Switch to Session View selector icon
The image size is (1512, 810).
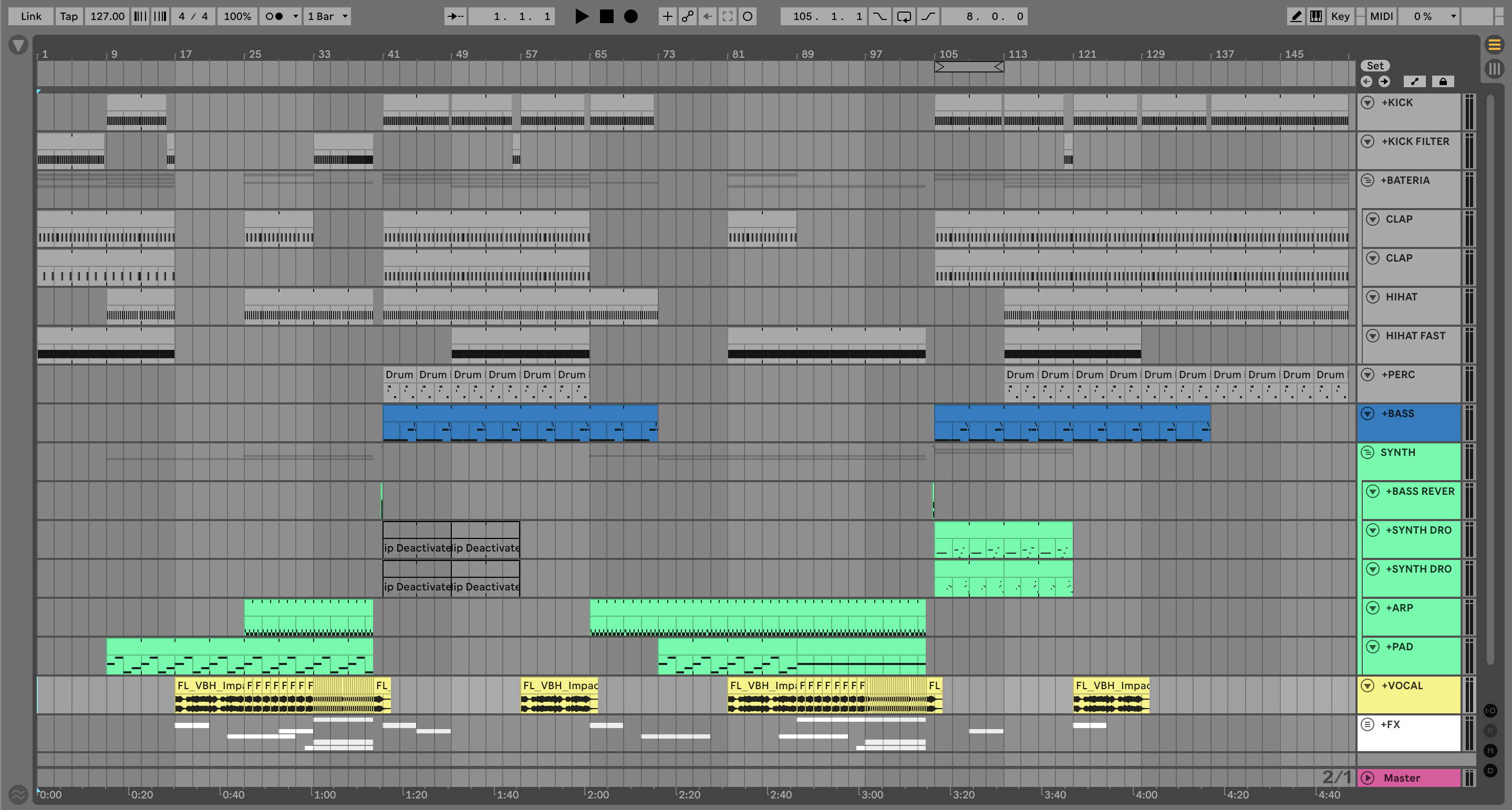pyautogui.click(x=1494, y=69)
